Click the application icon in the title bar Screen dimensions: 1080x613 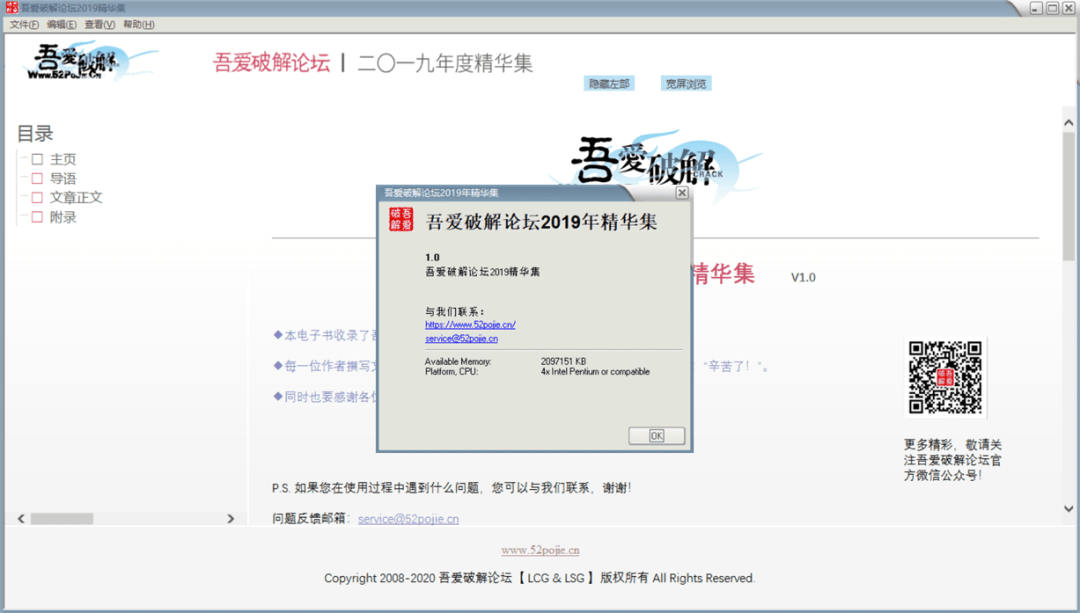point(10,7)
